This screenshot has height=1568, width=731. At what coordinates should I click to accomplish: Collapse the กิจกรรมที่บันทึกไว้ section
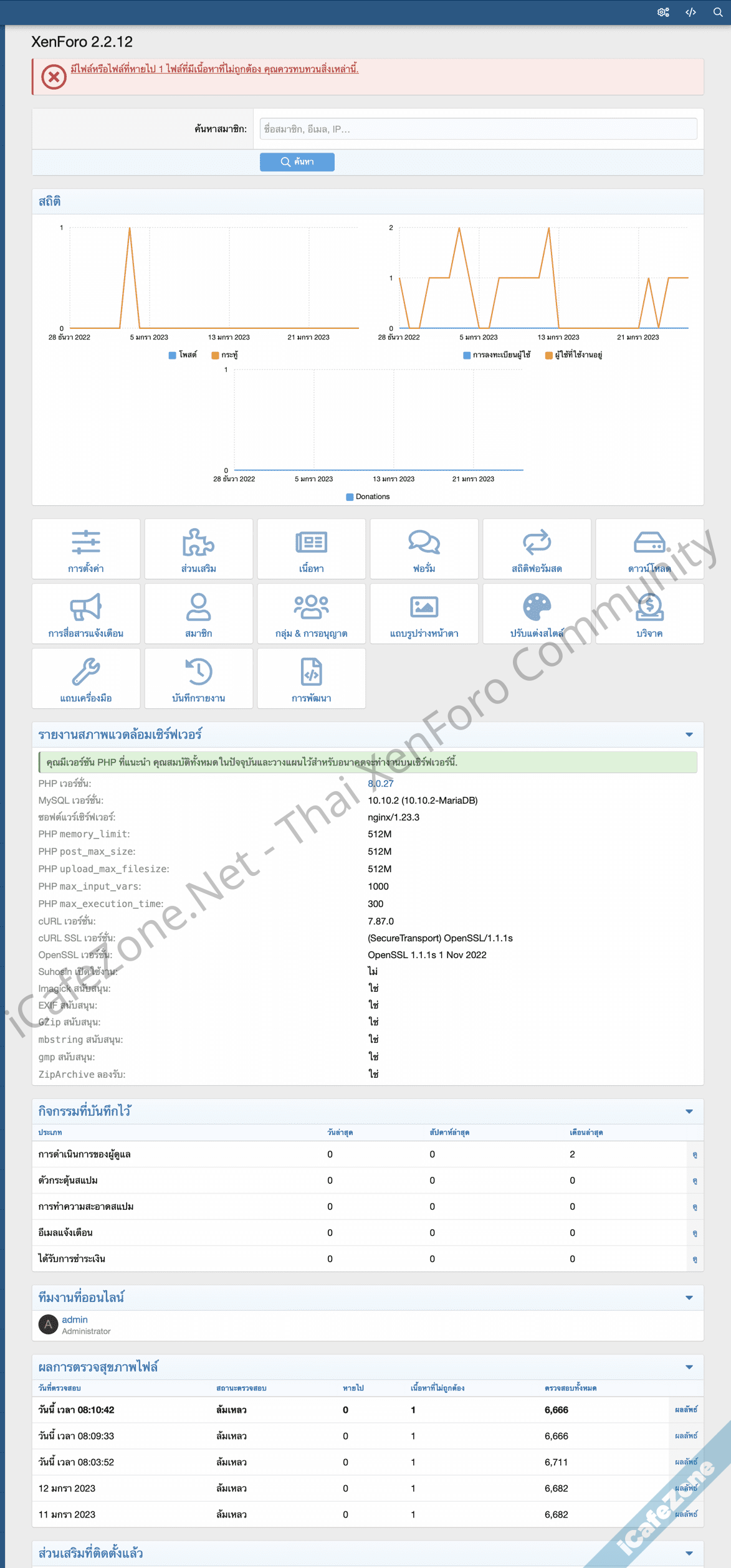click(689, 1111)
